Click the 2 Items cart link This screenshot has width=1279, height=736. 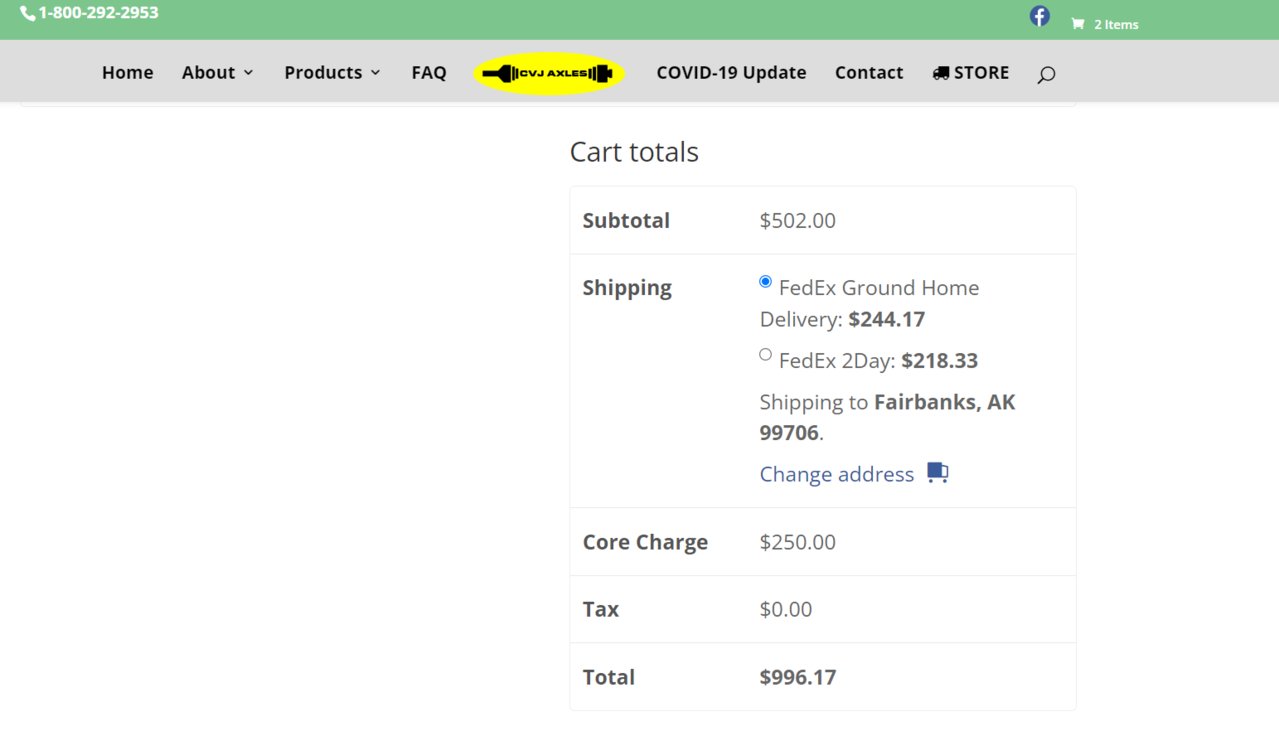click(x=1116, y=24)
